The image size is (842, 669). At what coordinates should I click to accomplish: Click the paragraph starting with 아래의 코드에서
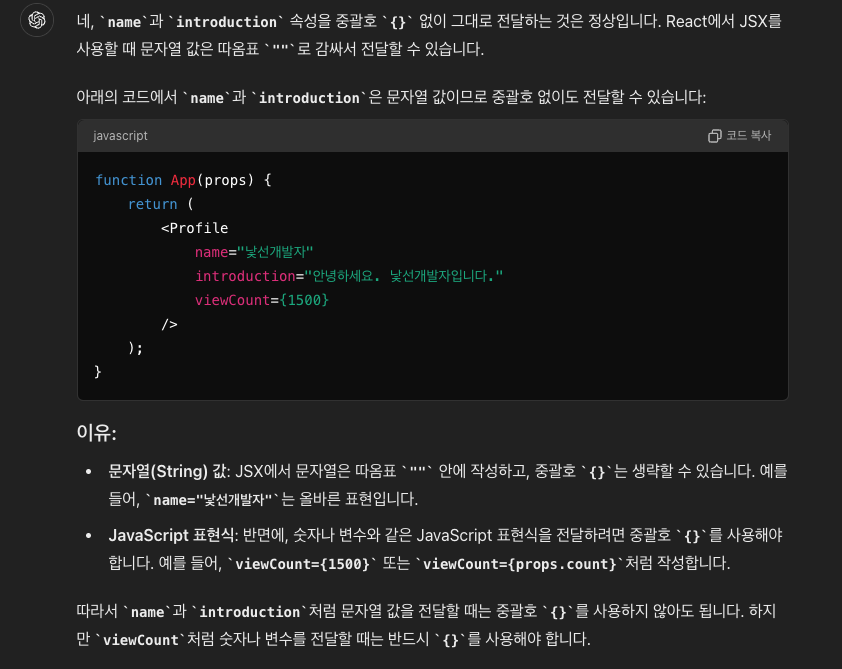click(391, 98)
